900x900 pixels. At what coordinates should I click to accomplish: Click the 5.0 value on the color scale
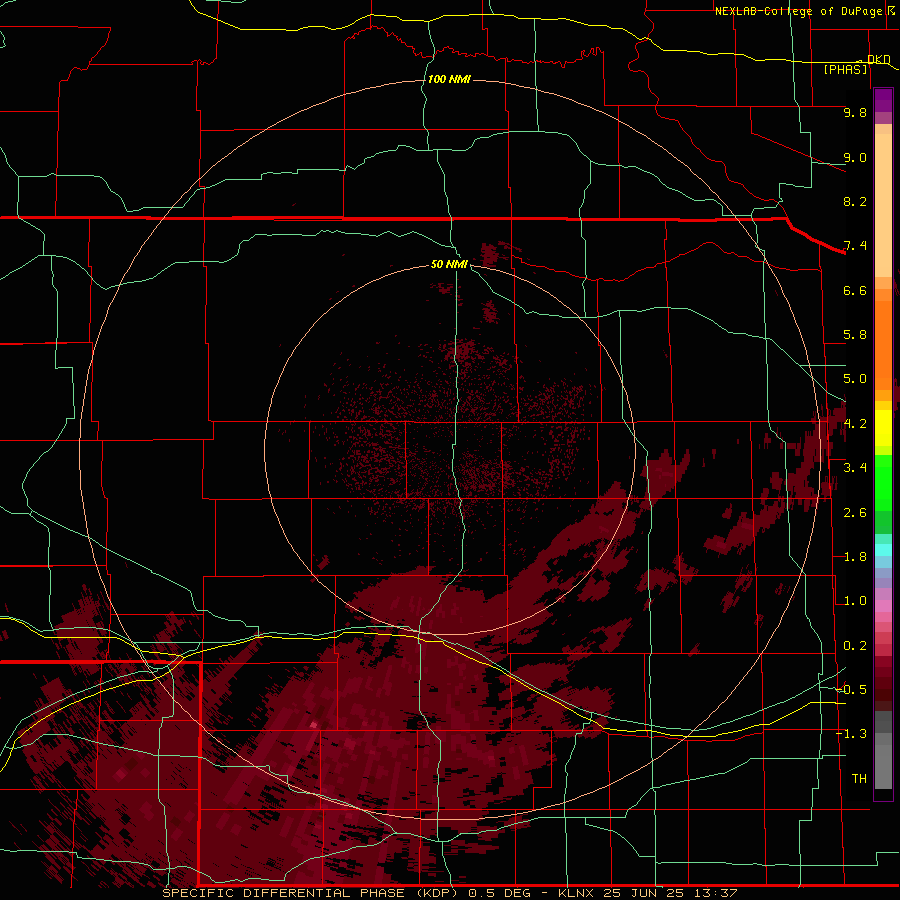pyautogui.click(x=855, y=379)
